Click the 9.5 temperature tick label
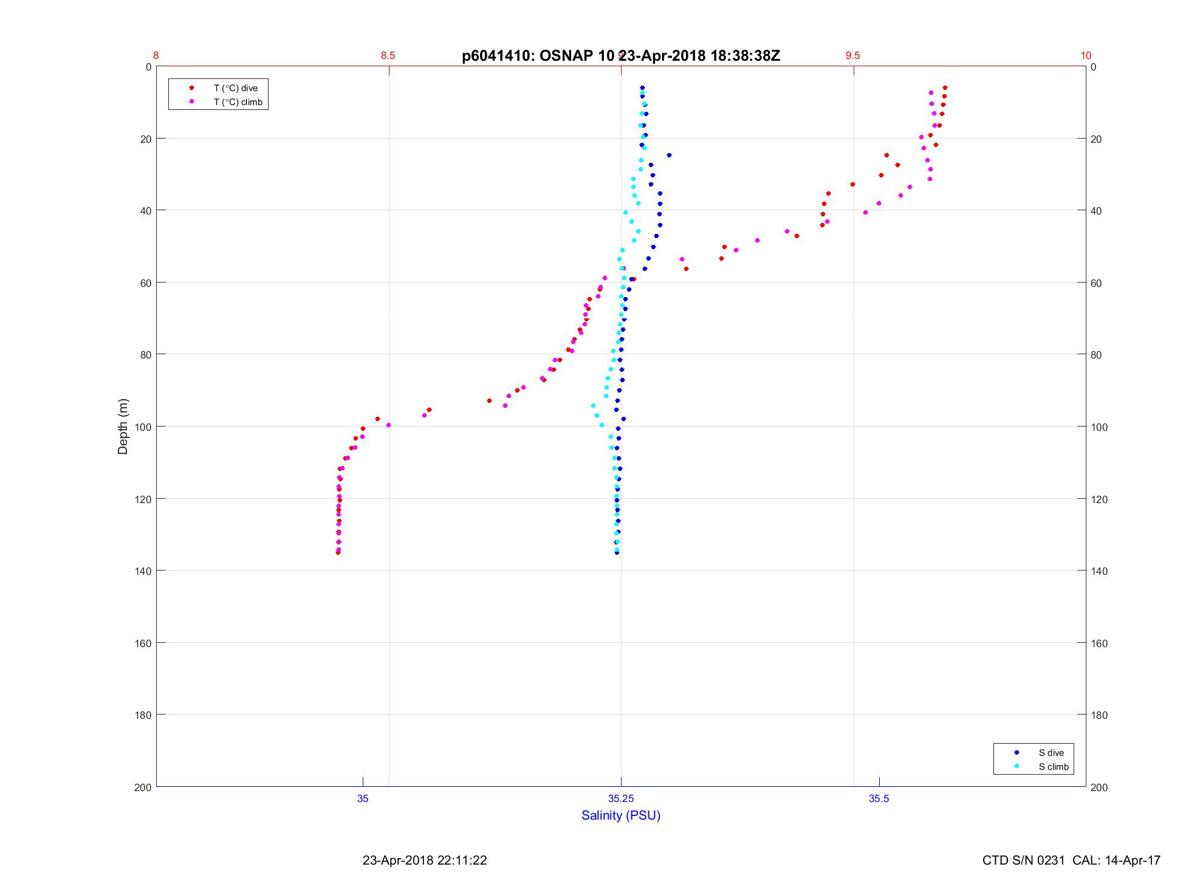Screen dimensions: 1200x885 (853, 56)
